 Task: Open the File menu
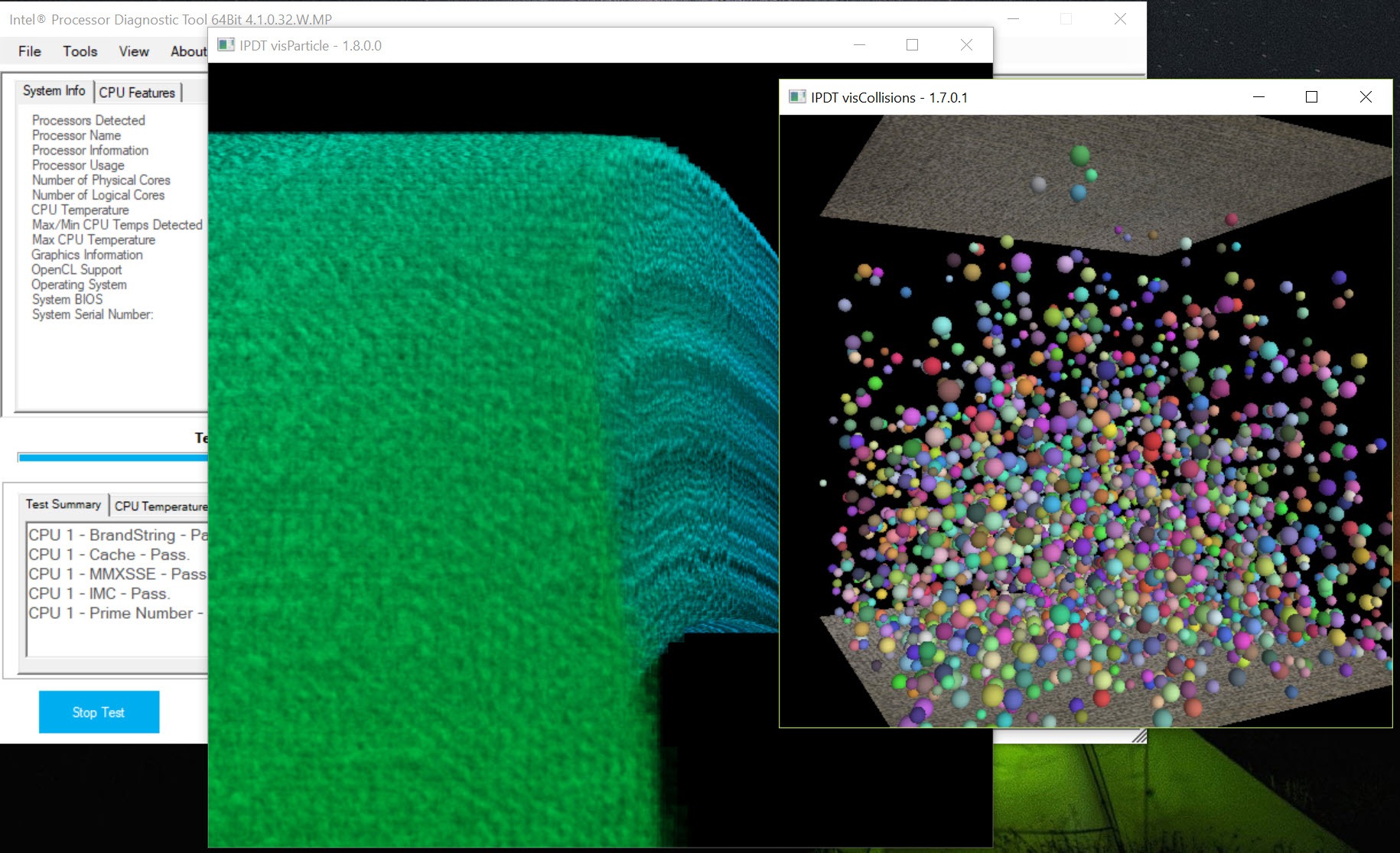(30, 51)
